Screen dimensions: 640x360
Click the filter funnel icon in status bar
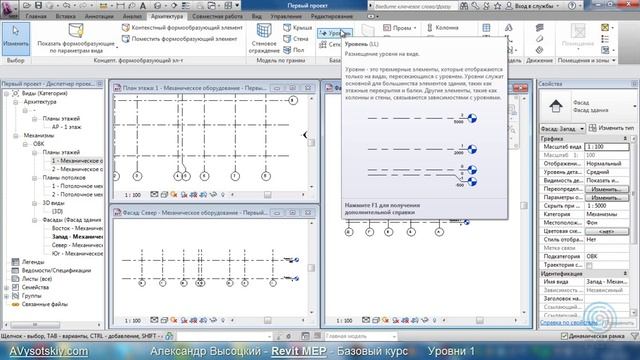635,336
